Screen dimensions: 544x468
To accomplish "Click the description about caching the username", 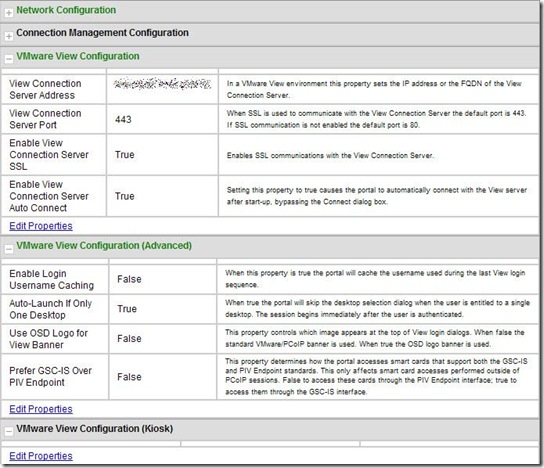I will click(375, 279).
